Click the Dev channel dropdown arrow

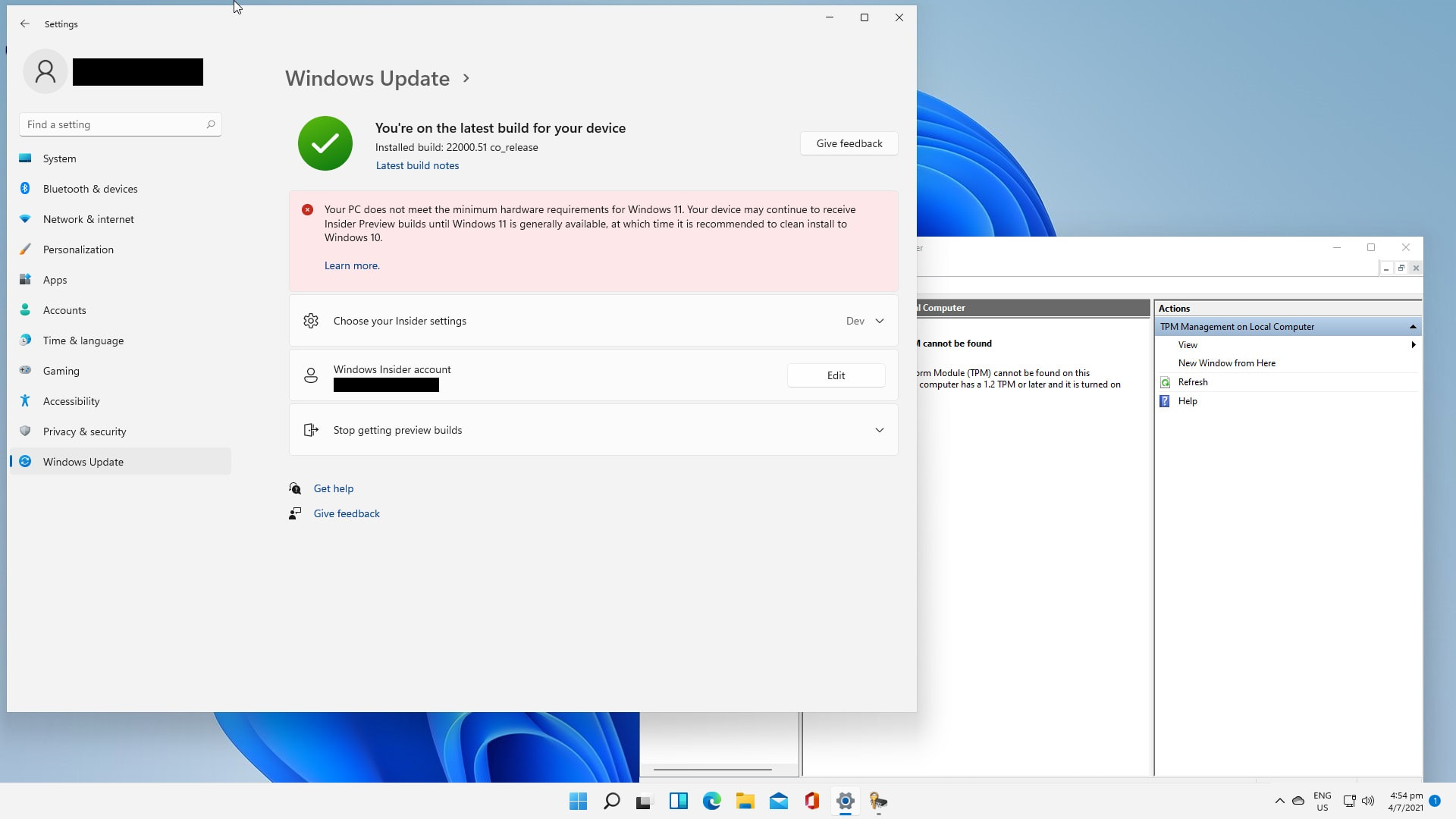(880, 320)
